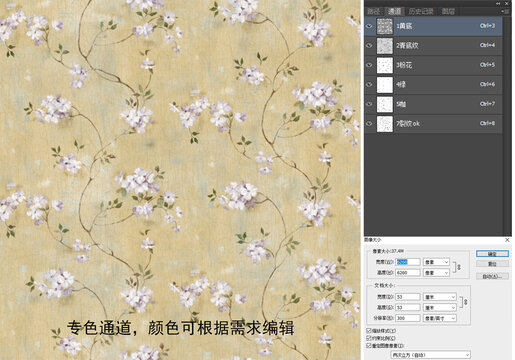Select the Ctrl+4 channel thumbnail
Image resolution: width=515 pixels, height=360 pixels.
coord(385,46)
